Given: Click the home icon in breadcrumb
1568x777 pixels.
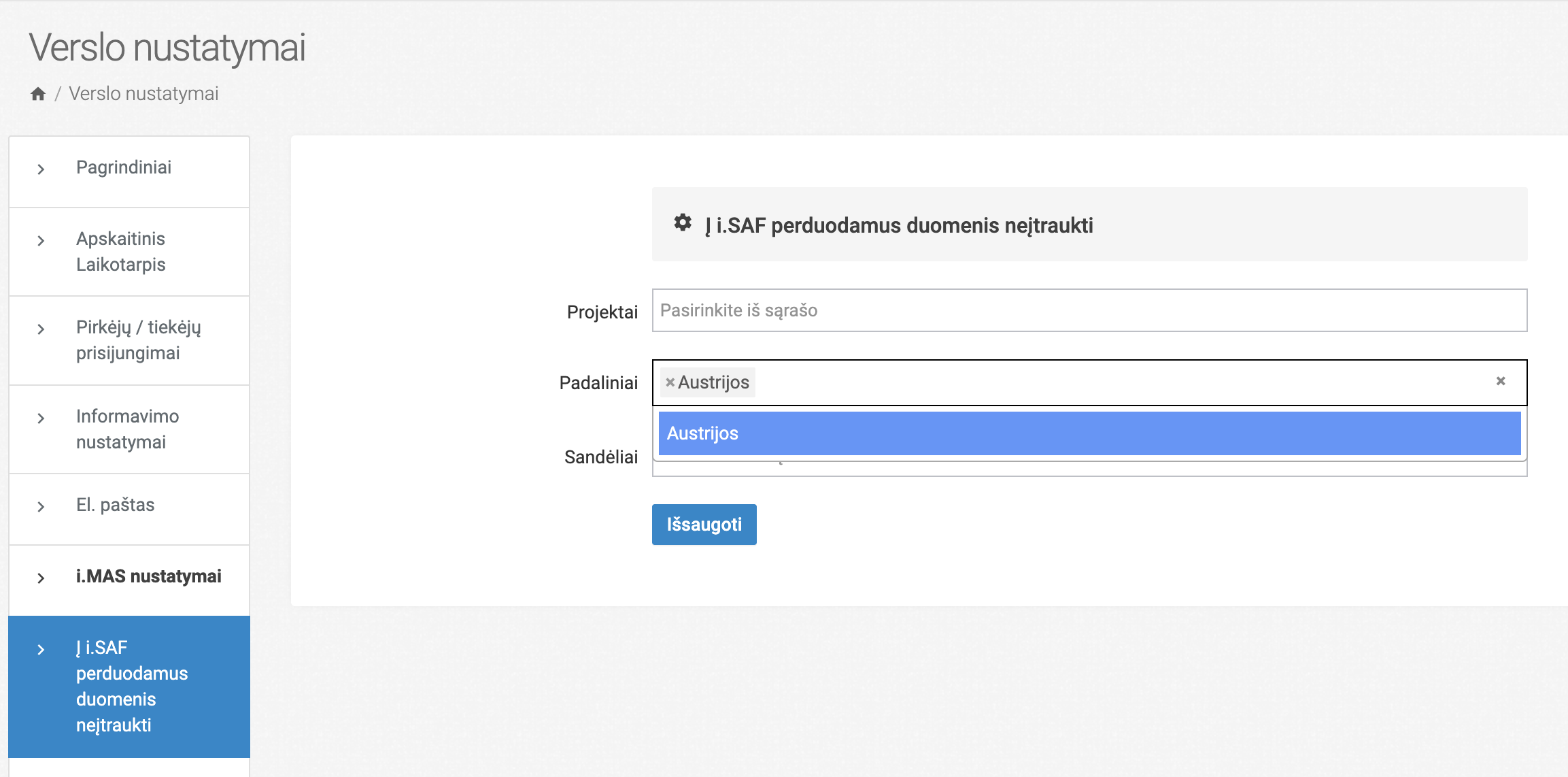Looking at the screenshot, I should pyautogui.click(x=38, y=94).
